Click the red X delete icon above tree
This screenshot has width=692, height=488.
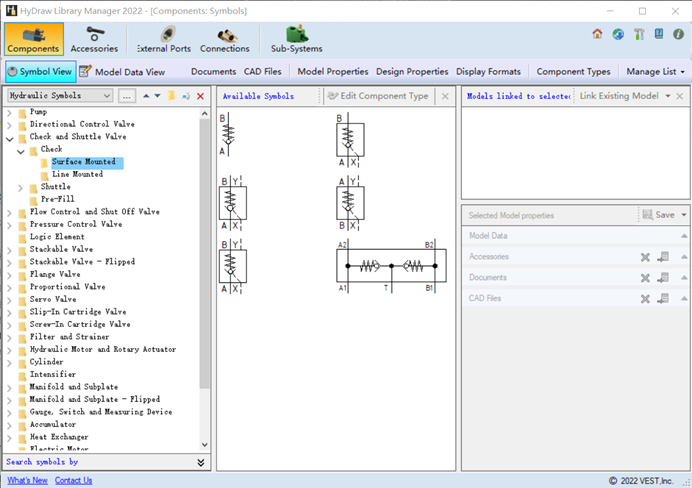coord(200,97)
